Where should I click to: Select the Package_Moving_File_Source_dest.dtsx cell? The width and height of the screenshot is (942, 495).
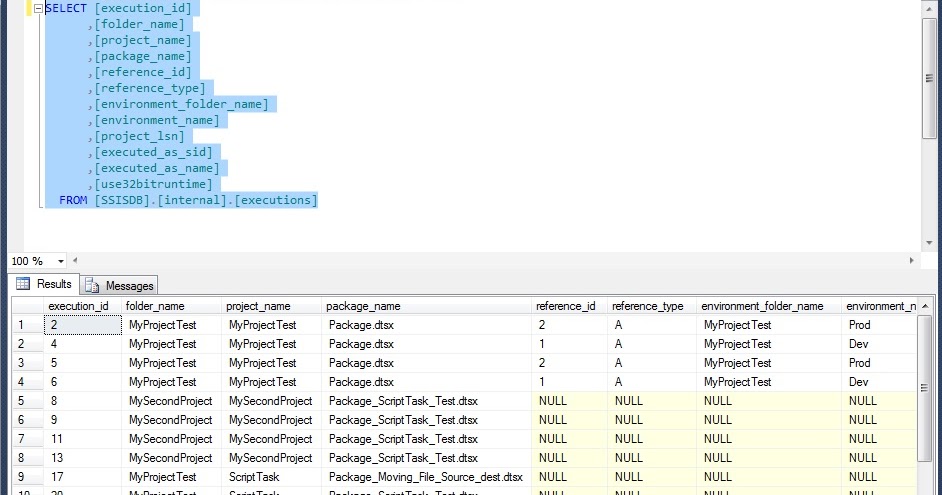[427, 477]
